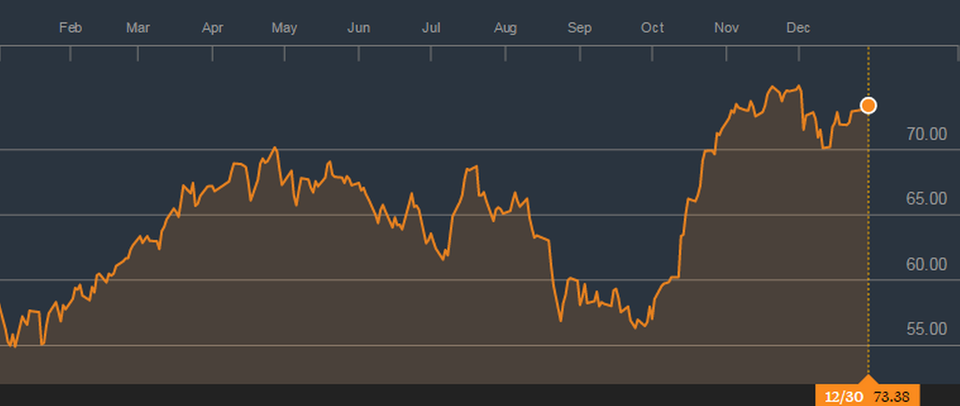Click the Dec label on the timeline
This screenshot has height=406, width=960.
[797, 28]
